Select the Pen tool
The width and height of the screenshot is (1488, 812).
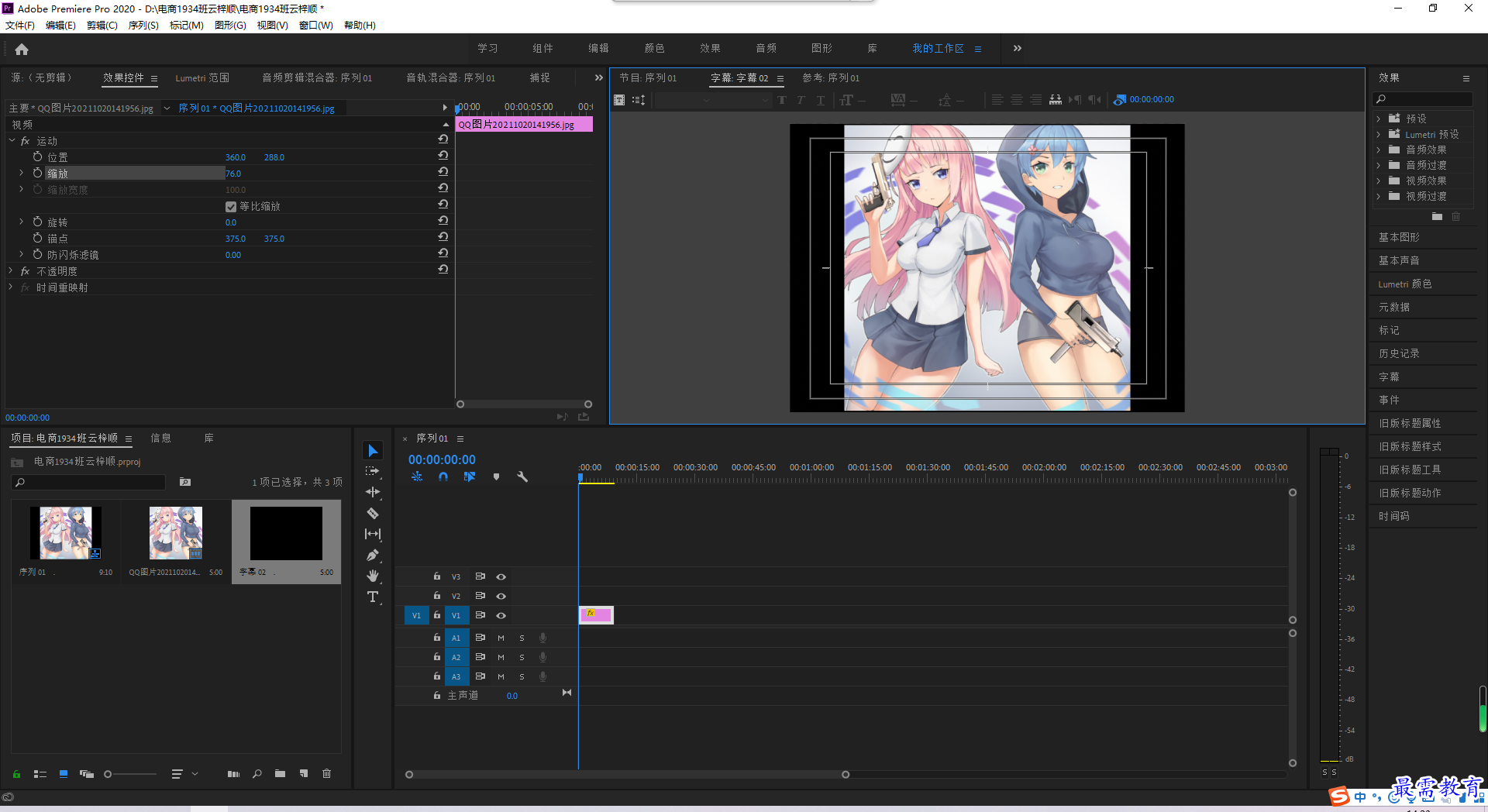point(373,555)
